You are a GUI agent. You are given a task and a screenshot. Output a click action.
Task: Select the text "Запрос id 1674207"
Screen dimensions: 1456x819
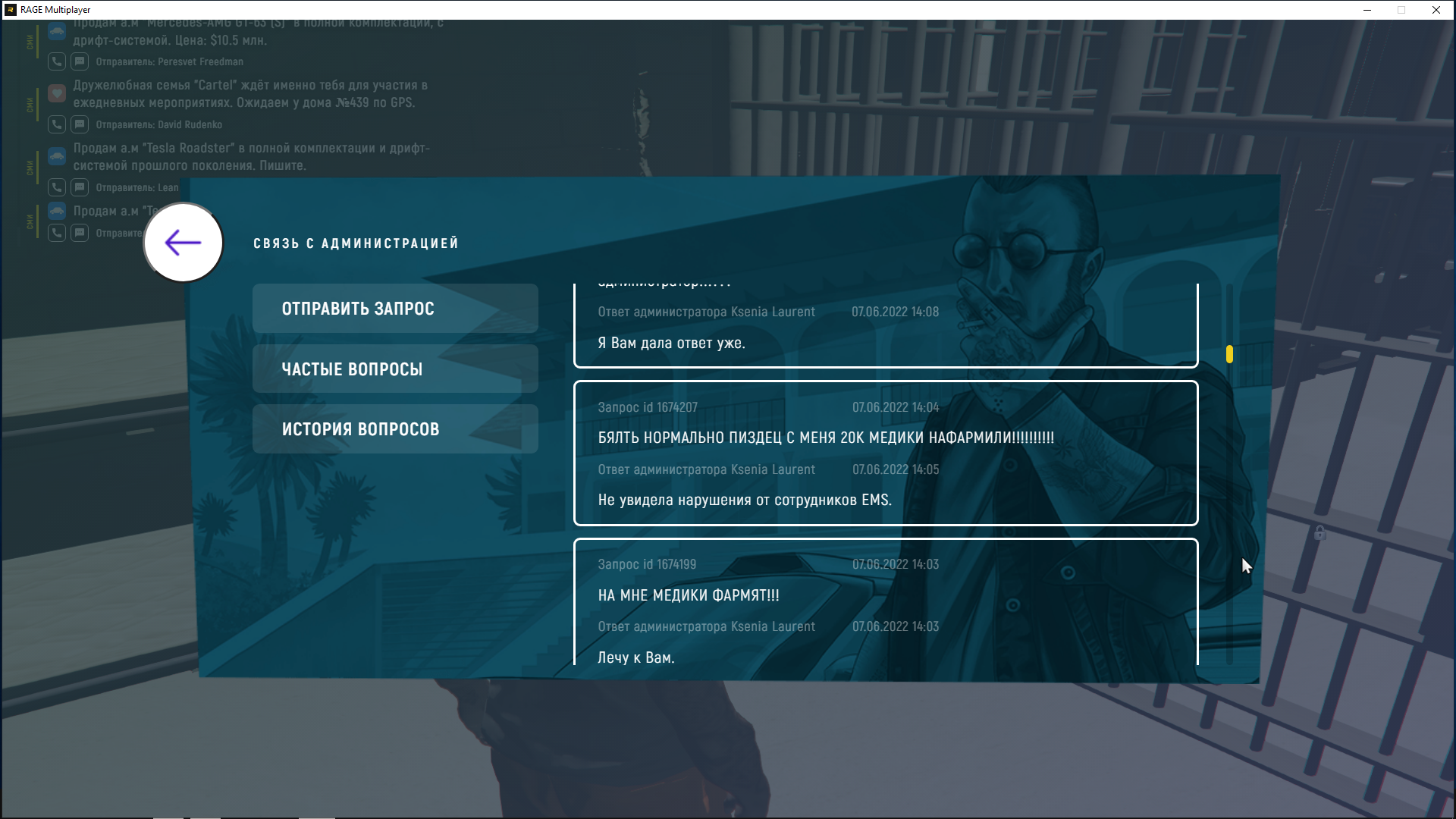coord(648,407)
